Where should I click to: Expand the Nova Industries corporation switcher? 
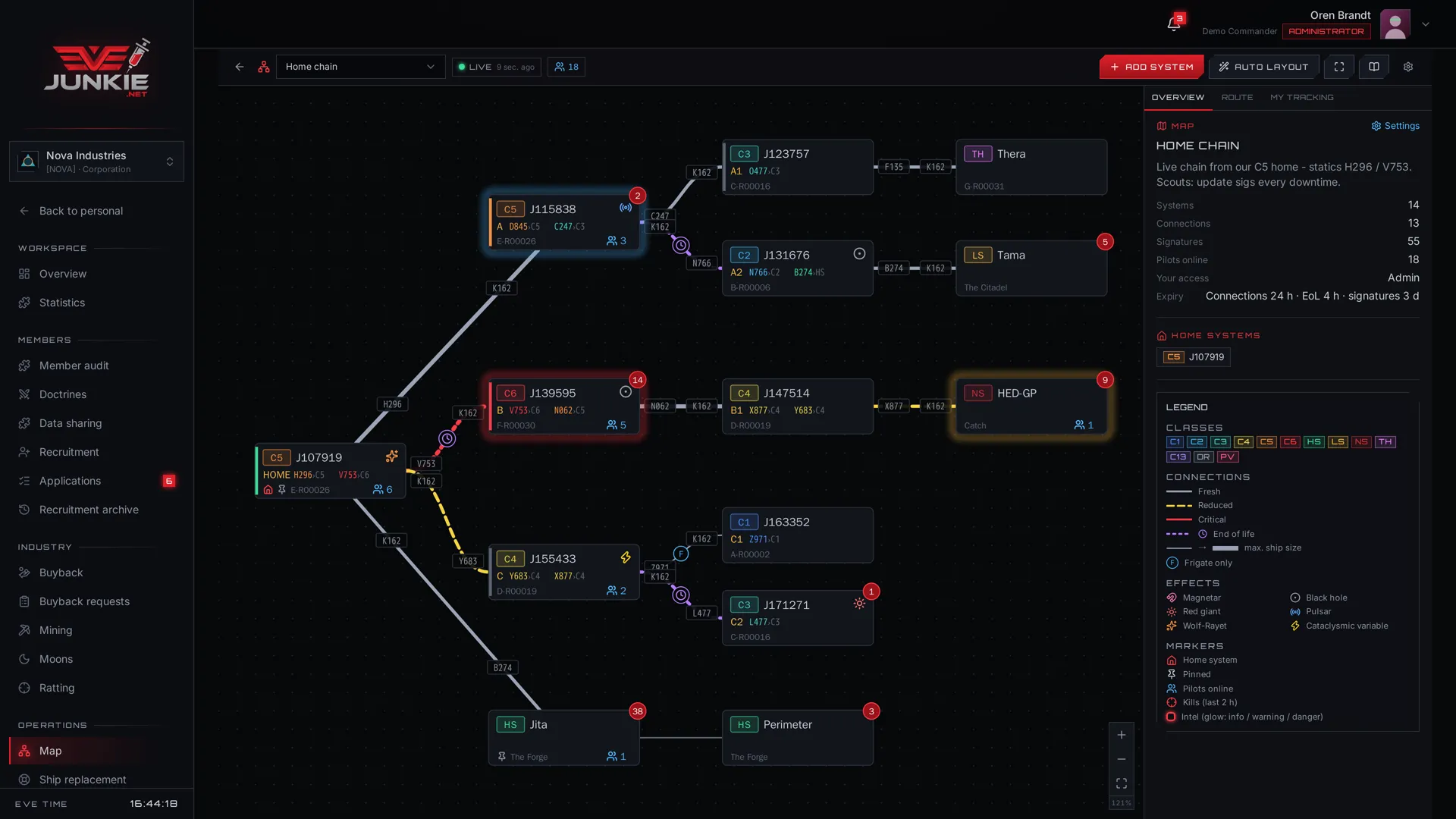96,162
